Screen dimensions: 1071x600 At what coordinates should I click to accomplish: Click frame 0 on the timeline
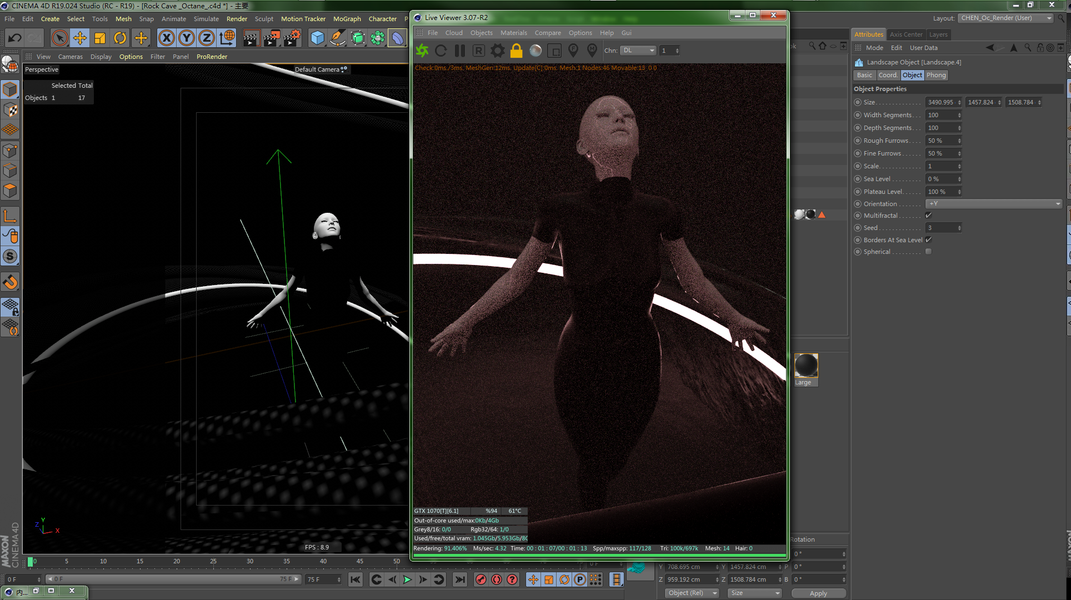30,562
